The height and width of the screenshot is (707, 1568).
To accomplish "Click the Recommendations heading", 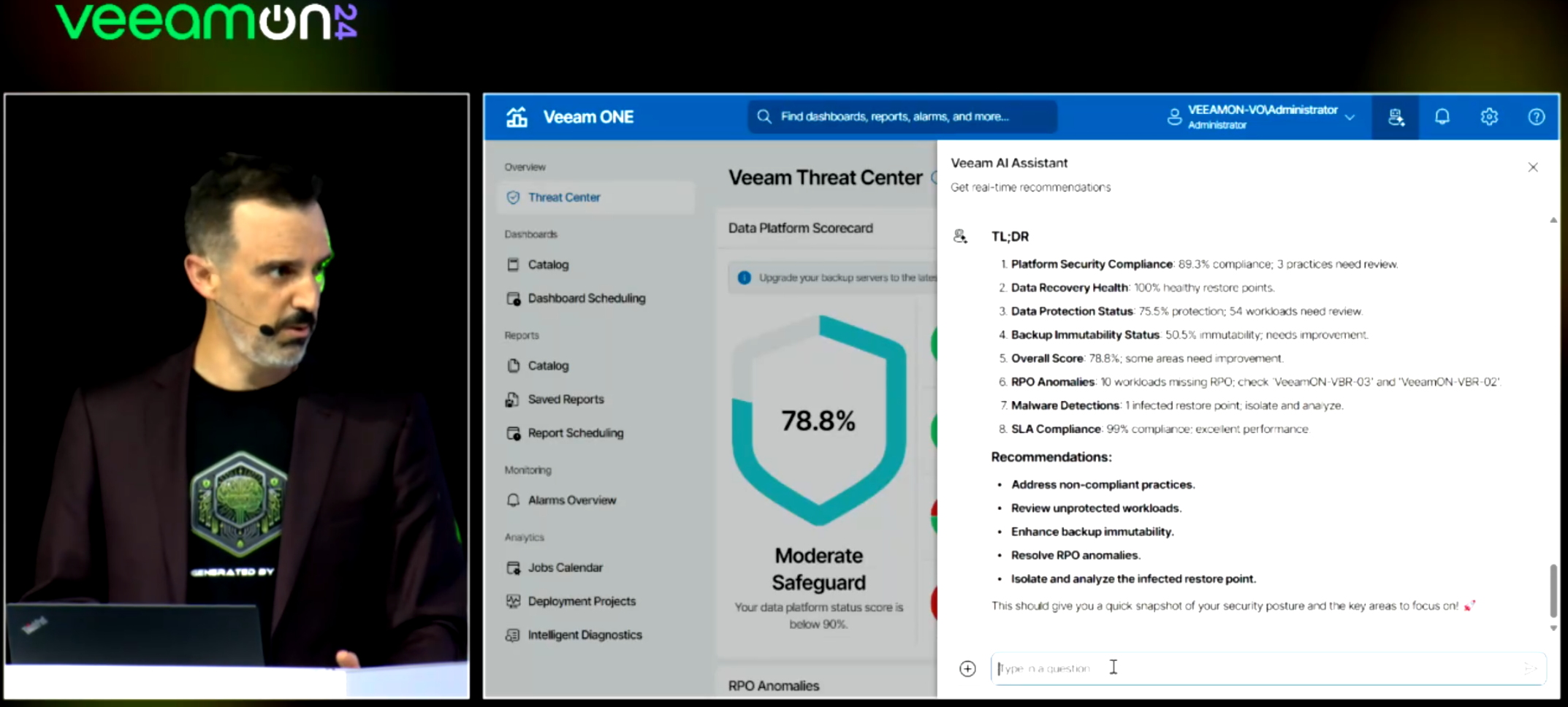I will pyautogui.click(x=1051, y=456).
